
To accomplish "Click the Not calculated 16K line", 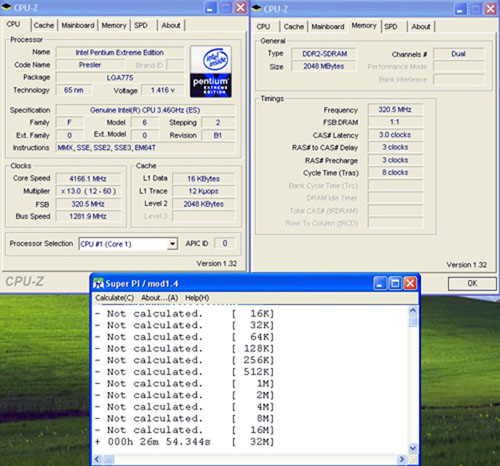I will pos(184,314).
